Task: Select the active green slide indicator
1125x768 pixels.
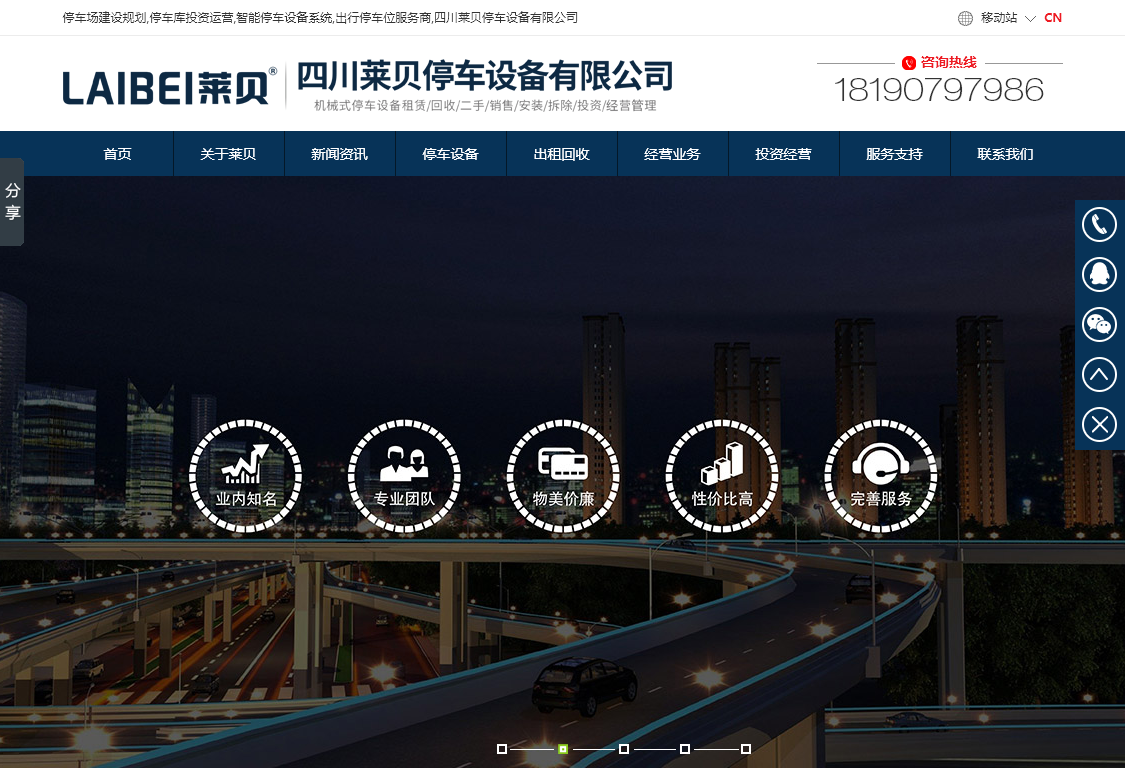Action: (563, 749)
